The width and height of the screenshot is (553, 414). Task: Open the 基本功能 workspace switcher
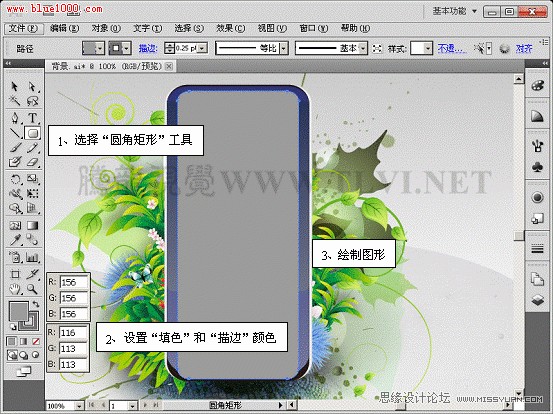(455, 11)
